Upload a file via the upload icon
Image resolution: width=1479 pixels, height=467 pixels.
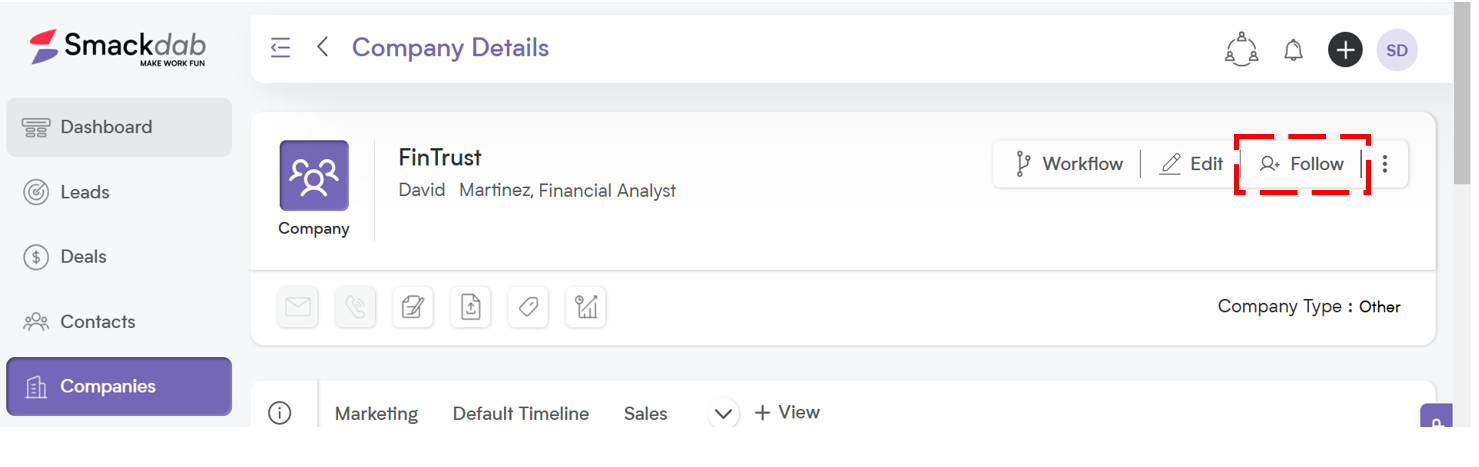point(470,308)
